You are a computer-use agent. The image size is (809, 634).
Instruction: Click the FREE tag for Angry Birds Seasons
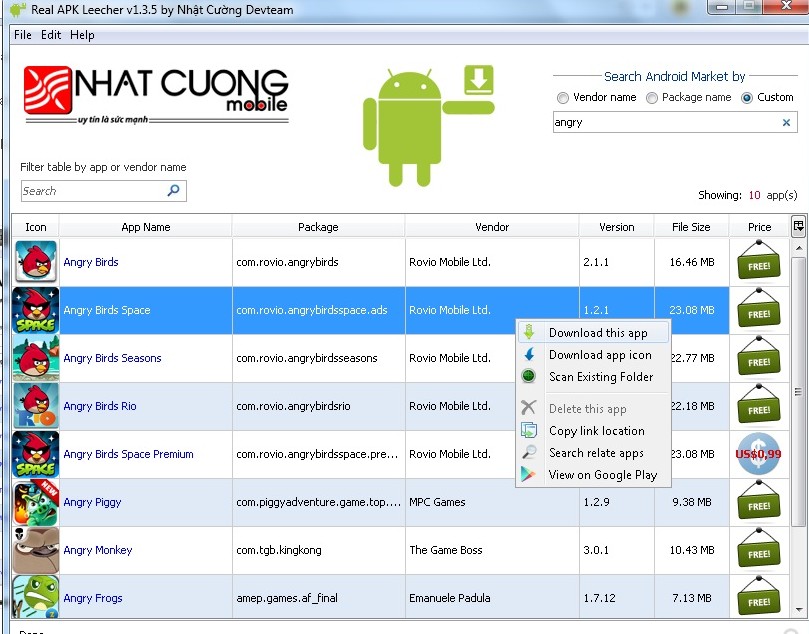pos(759,357)
